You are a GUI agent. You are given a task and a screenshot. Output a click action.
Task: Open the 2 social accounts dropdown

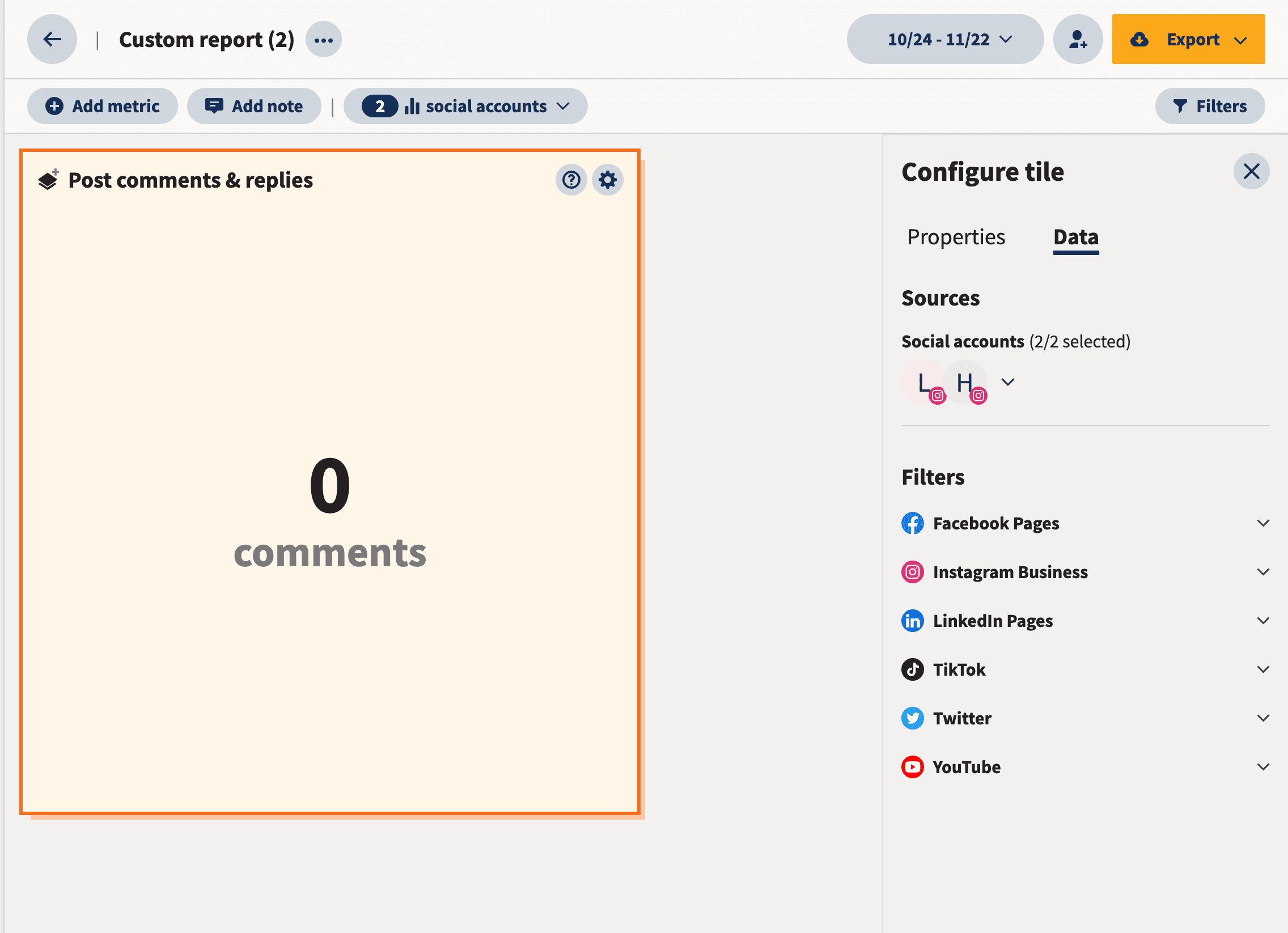[x=465, y=106]
